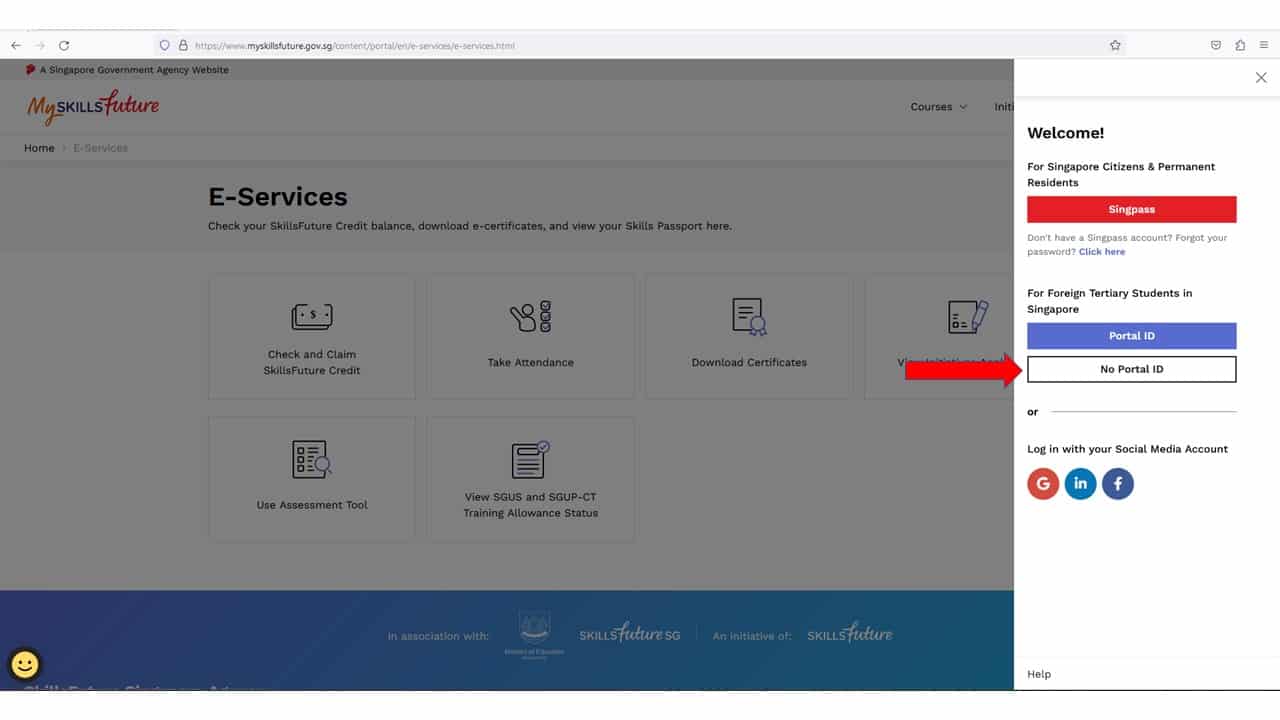This screenshot has width=1280, height=720.
Task: Close the Welcome login panel
Action: click(x=1261, y=77)
